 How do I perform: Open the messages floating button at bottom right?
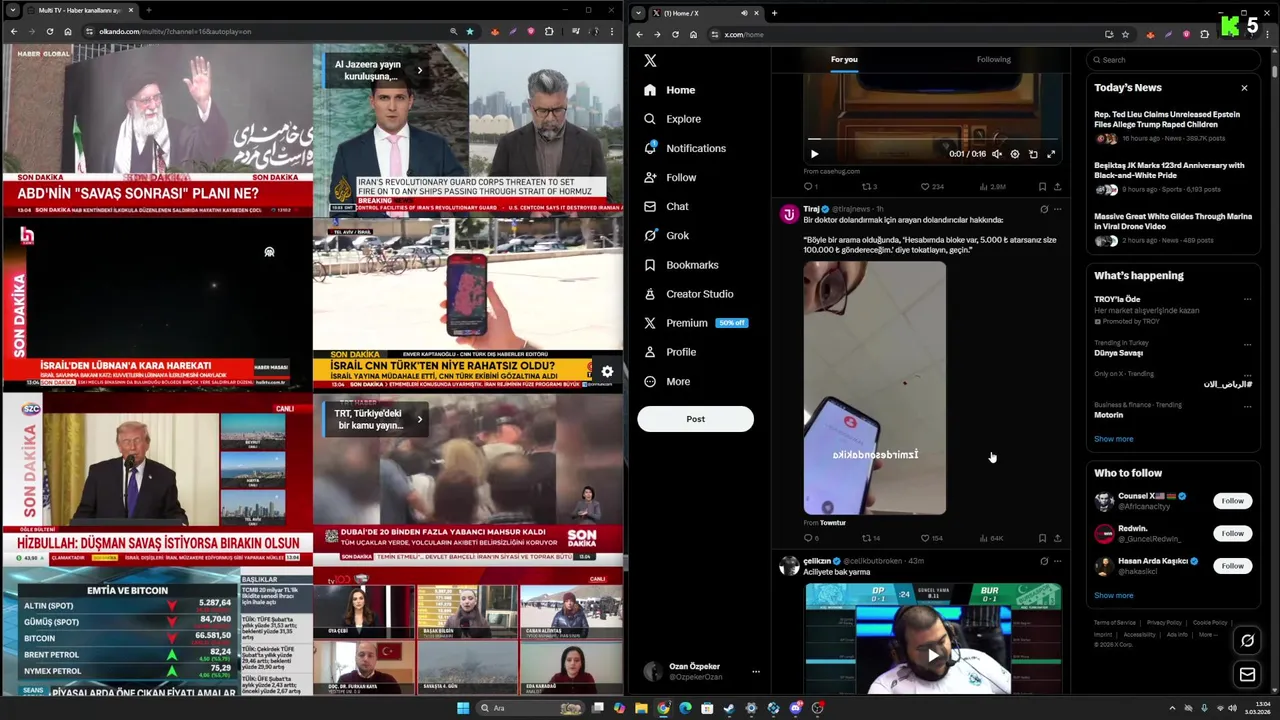point(1247,675)
